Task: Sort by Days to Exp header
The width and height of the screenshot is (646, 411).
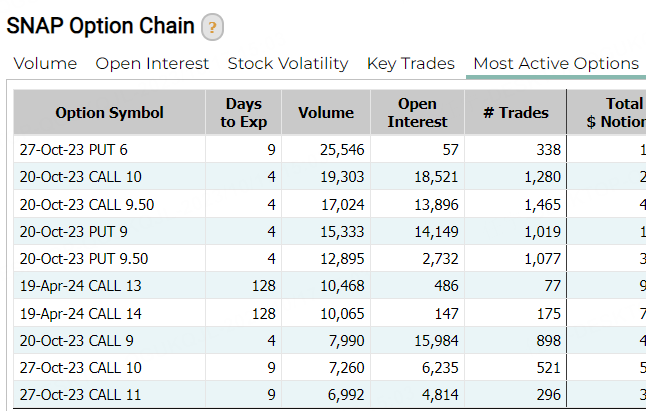Action: point(243,113)
